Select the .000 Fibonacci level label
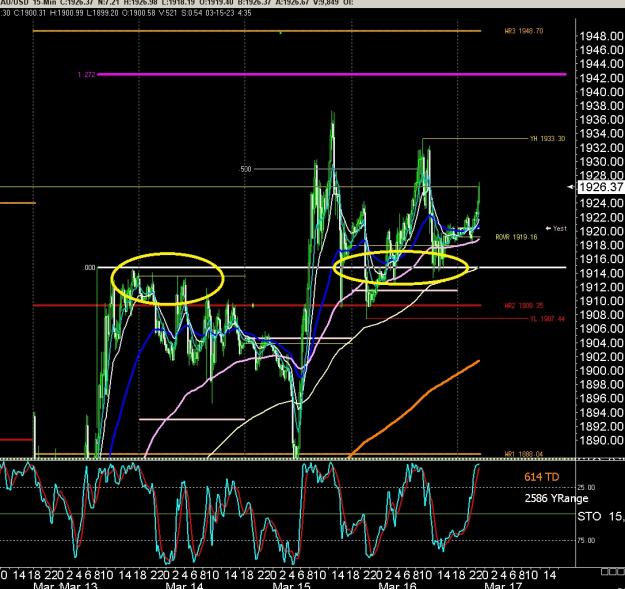This screenshot has width=625, height=589. point(90,268)
